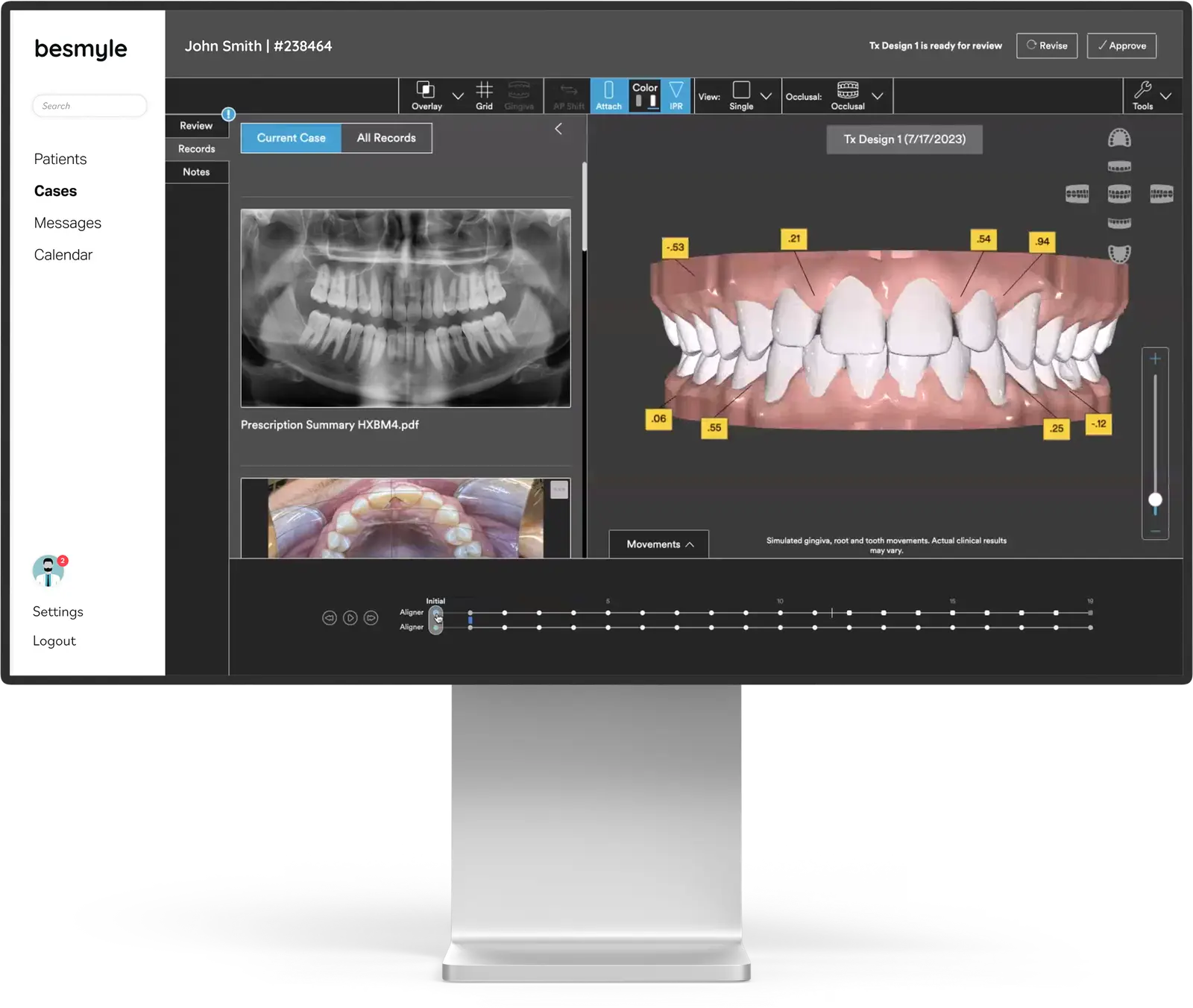
Task: Toggle the upper Aligner track switch
Action: pos(435,612)
